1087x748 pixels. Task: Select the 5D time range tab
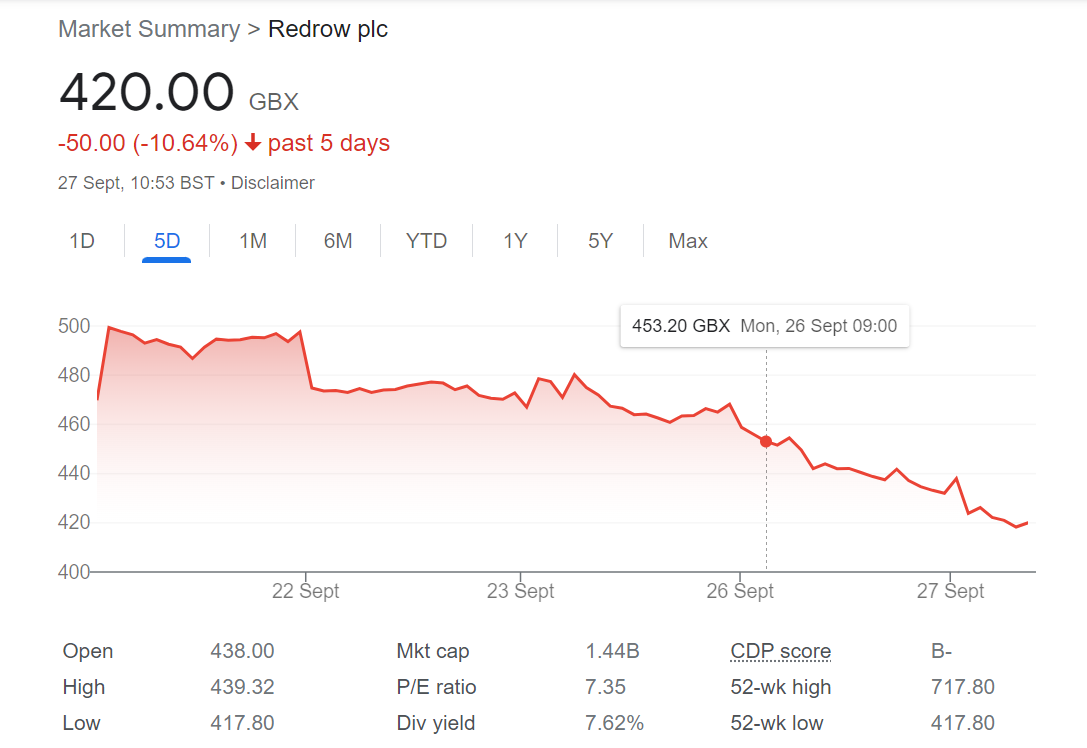pos(167,241)
